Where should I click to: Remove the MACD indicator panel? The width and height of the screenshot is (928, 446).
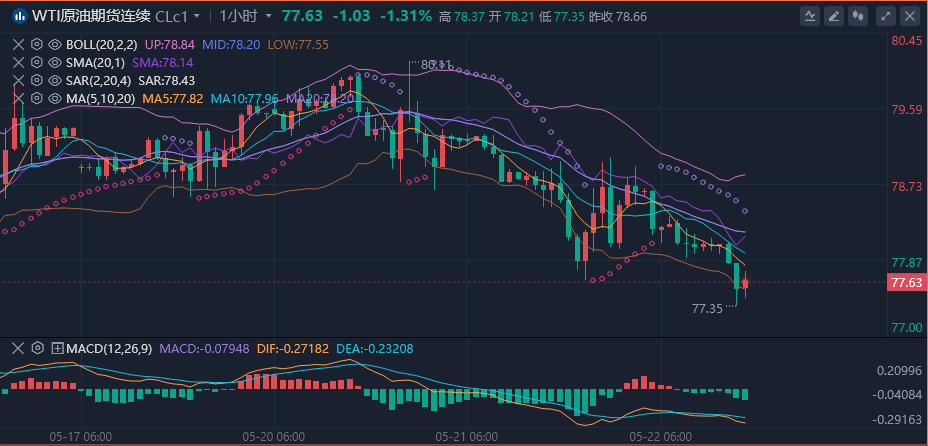pos(18,348)
